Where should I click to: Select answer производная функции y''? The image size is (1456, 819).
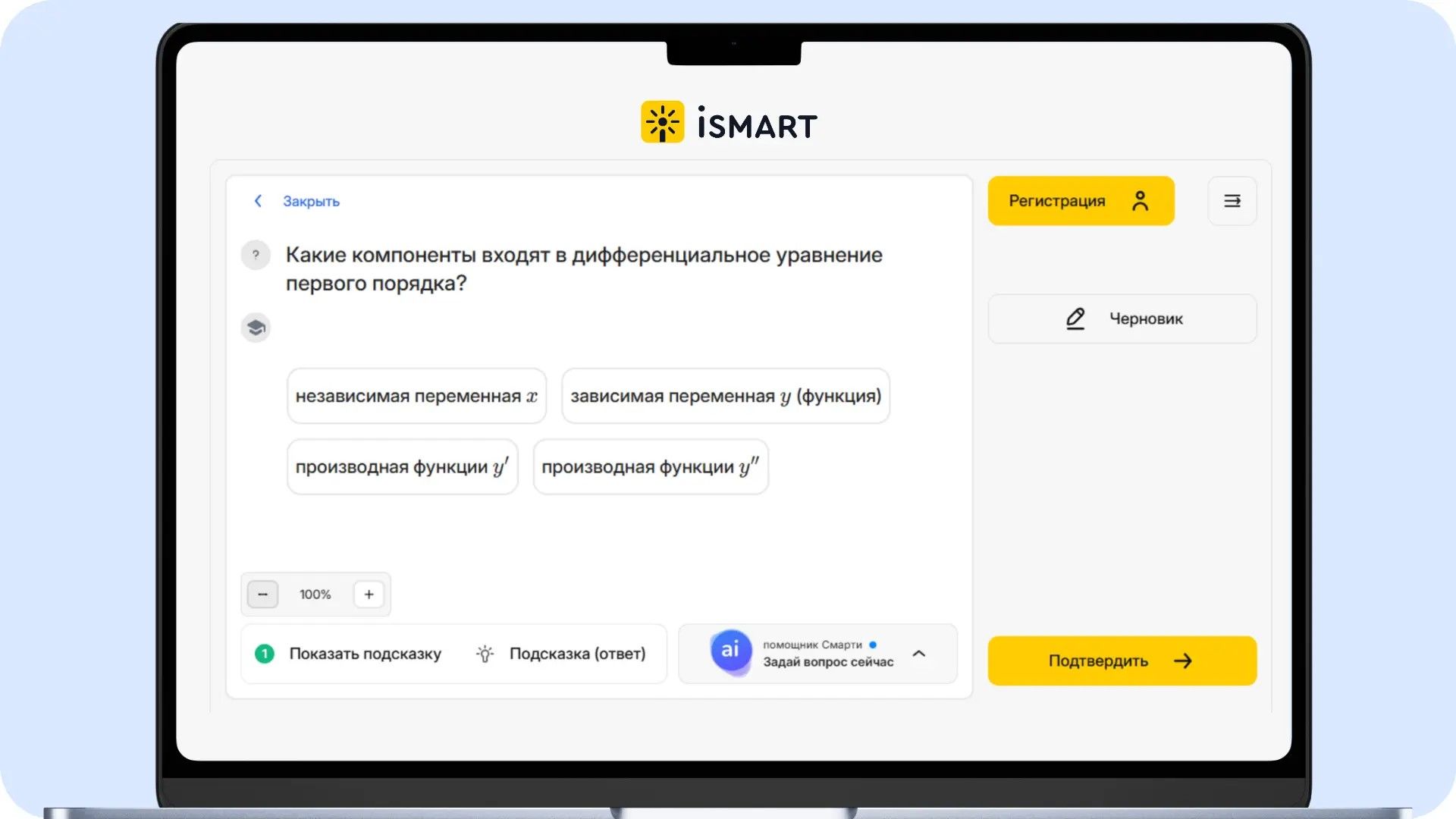tap(651, 467)
